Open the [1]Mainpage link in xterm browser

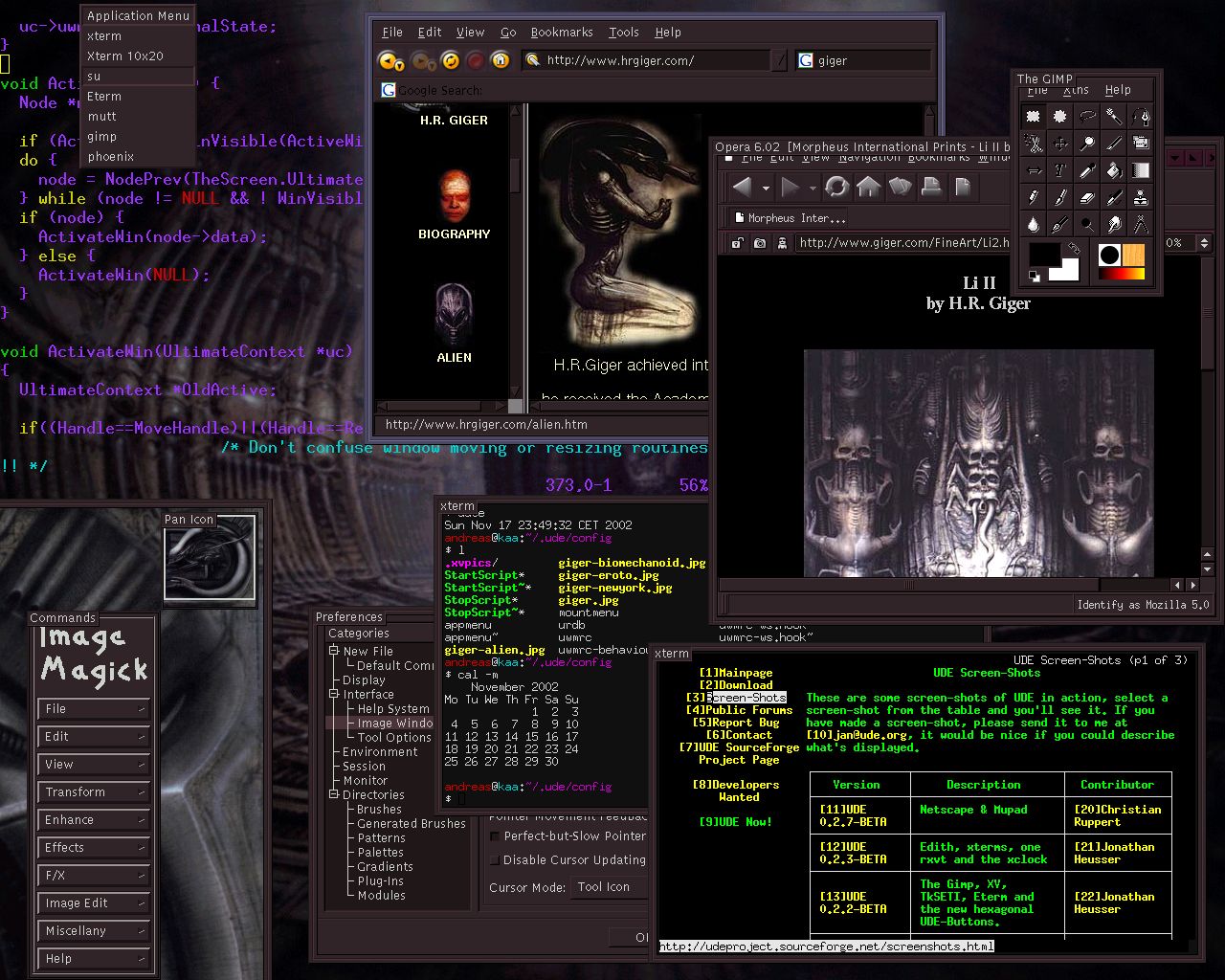[x=735, y=673]
